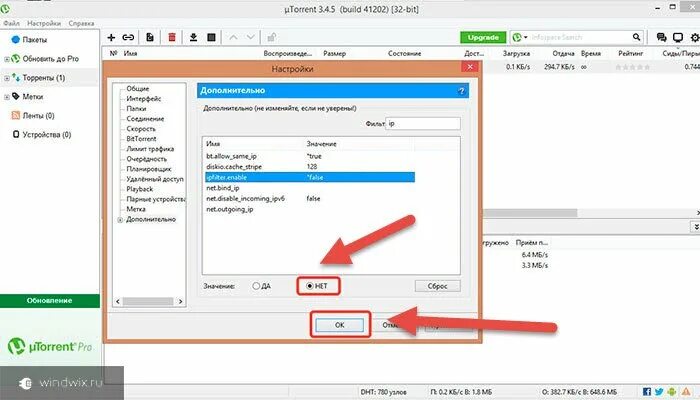Screen dimensions: 700x400
Task: Select Папки in settings tree
Action: (x=136, y=108)
